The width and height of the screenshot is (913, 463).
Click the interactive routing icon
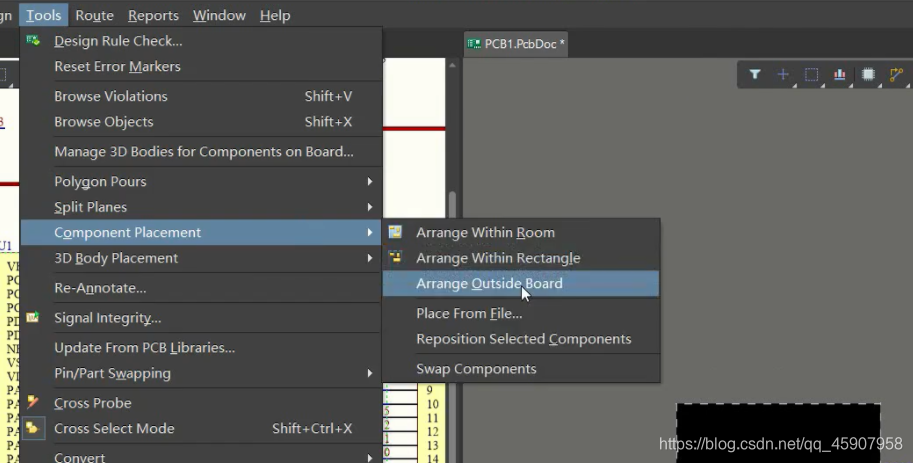coord(896,74)
